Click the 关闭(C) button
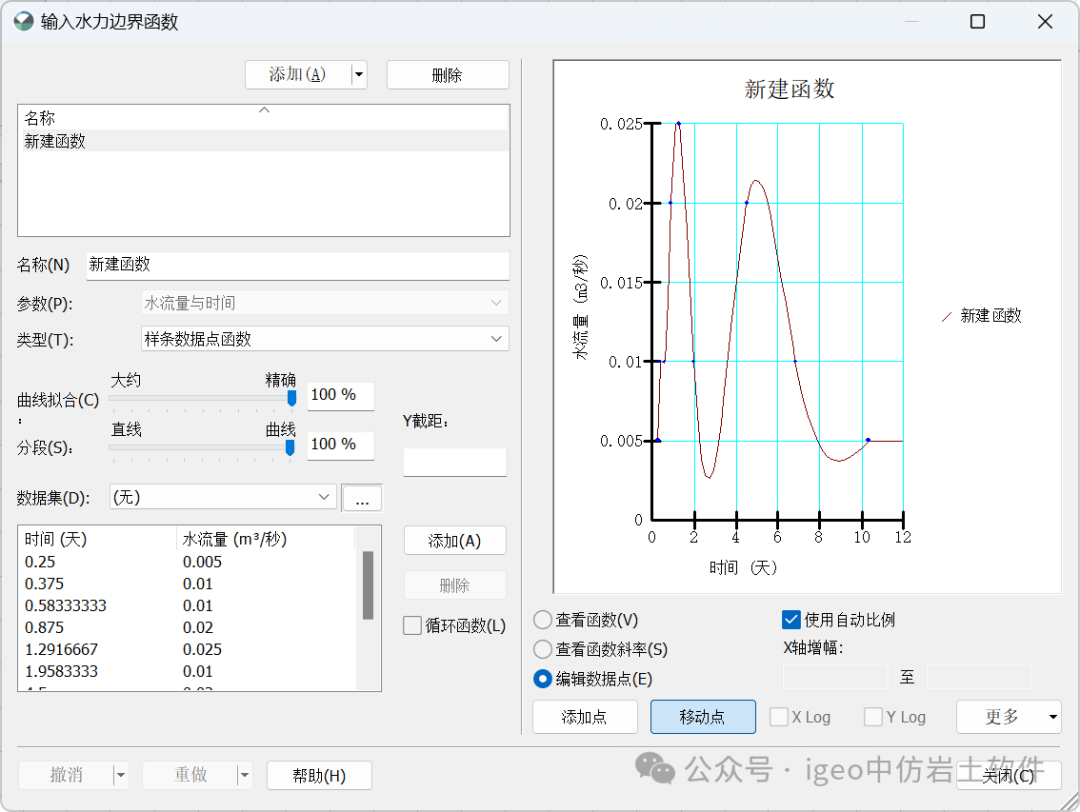Viewport: 1080px width, 812px height. click(x=1007, y=775)
